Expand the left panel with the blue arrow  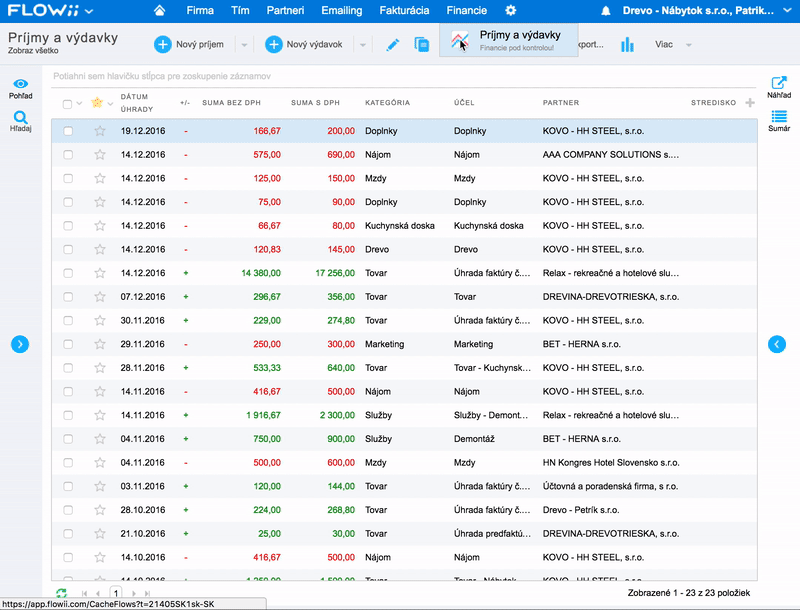20,344
